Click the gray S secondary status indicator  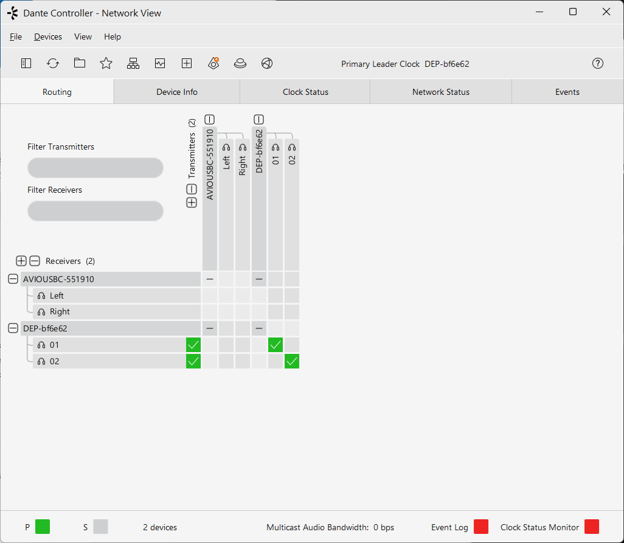point(101,527)
